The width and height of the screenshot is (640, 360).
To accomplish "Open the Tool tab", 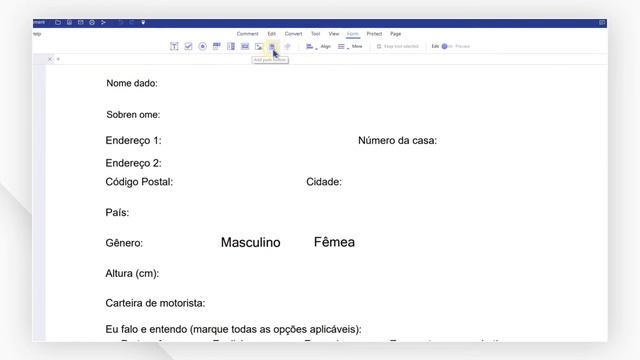I will click(316, 34).
